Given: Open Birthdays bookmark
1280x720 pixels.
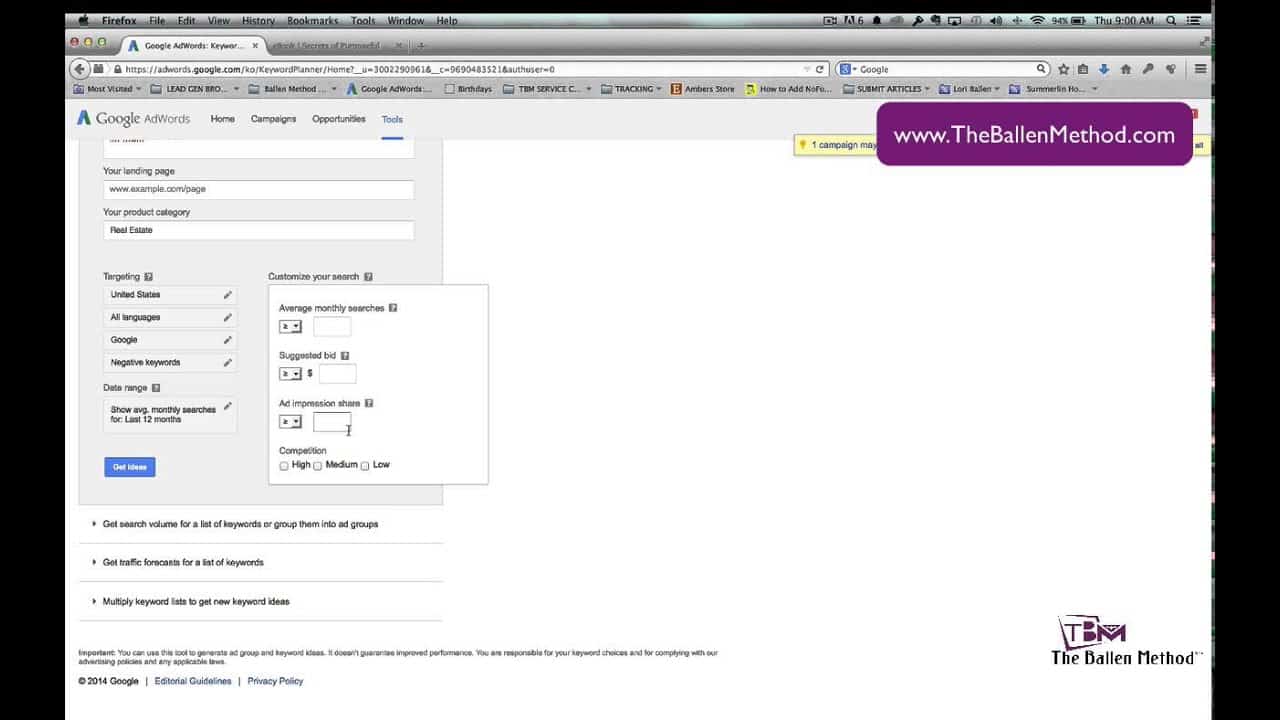Looking at the screenshot, I should [468, 89].
